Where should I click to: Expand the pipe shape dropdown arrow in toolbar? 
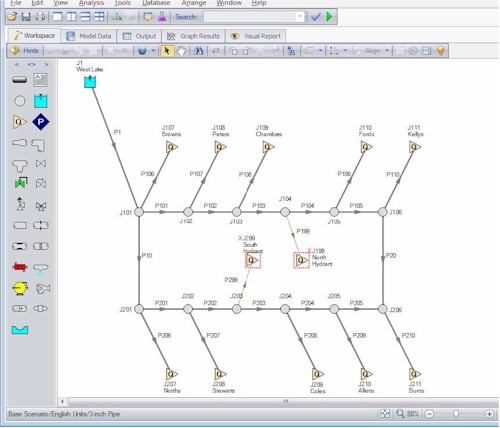[320, 51]
